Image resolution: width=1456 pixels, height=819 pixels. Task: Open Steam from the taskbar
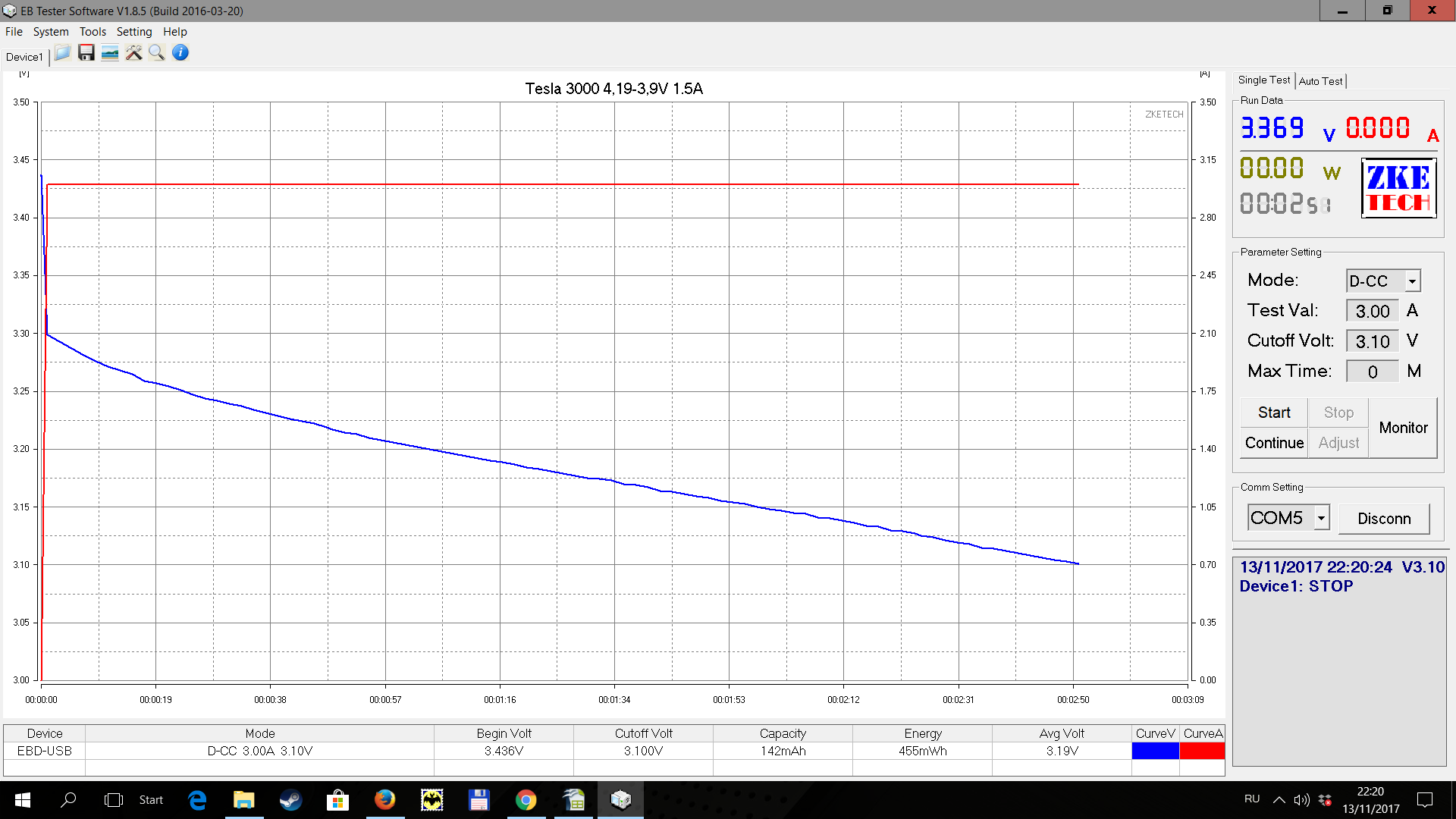click(290, 799)
